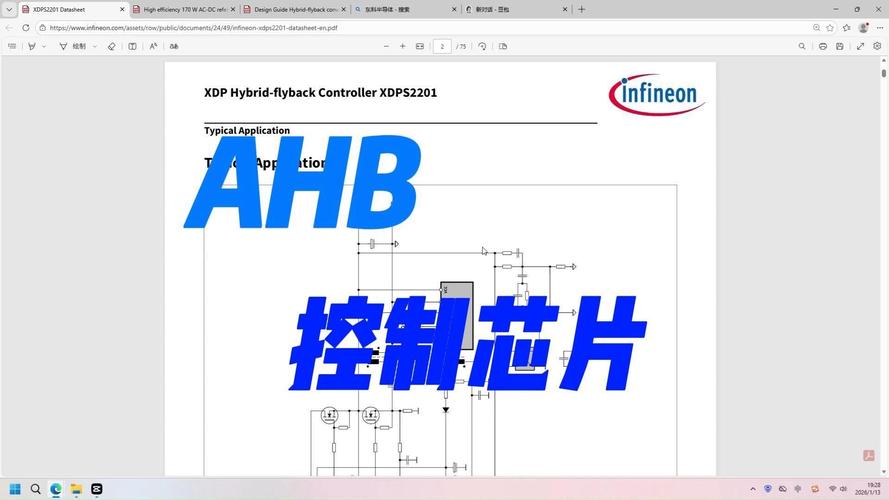The height and width of the screenshot is (500, 889).
Task: Close the High efficiency 170 W tab
Action: click(232, 10)
